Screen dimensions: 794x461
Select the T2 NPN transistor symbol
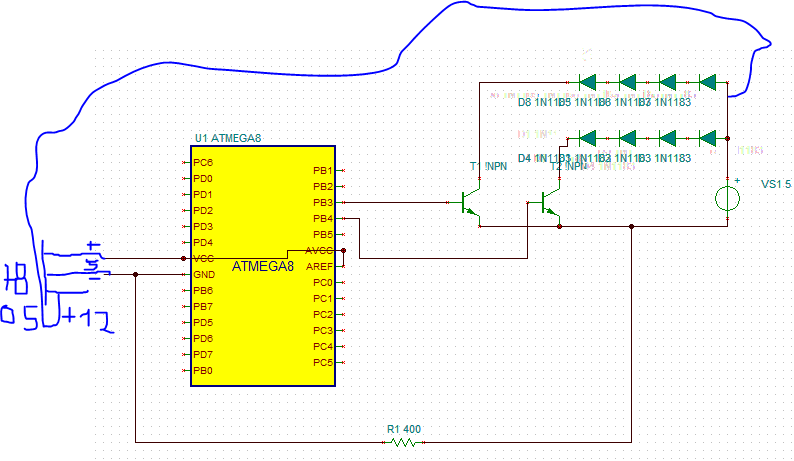(x=550, y=203)
